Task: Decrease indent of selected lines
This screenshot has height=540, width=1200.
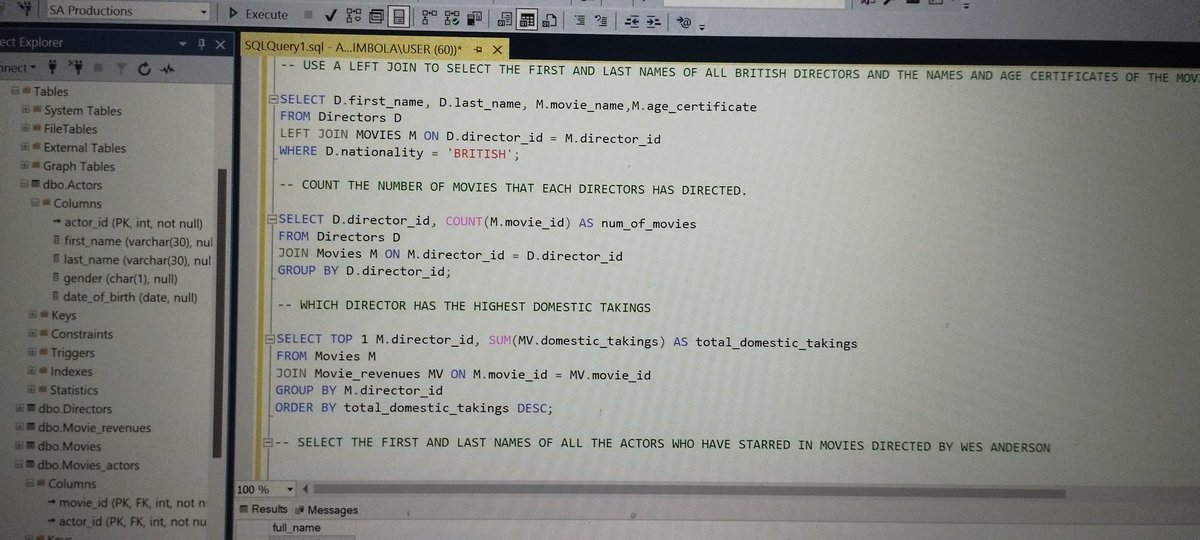Action: [632, 21]
